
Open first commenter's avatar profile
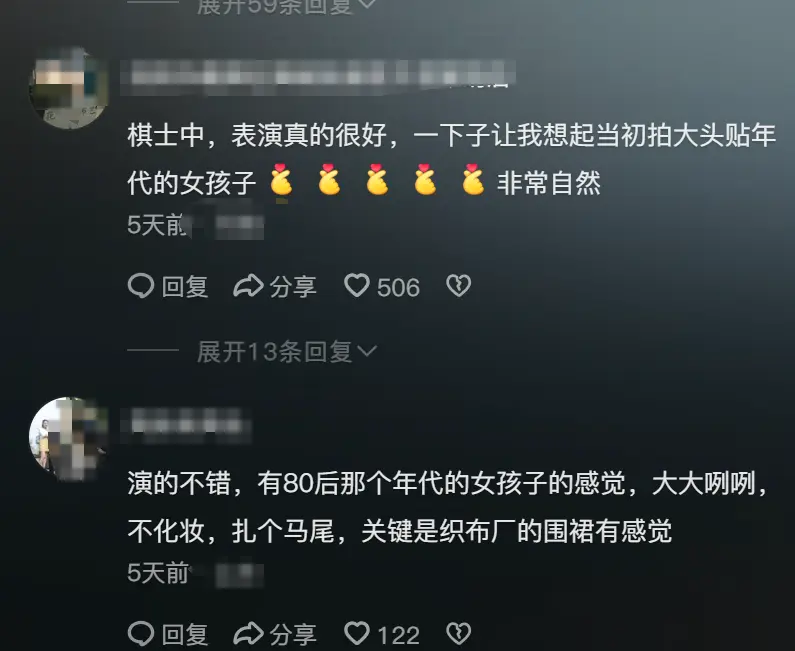[68, 89]
